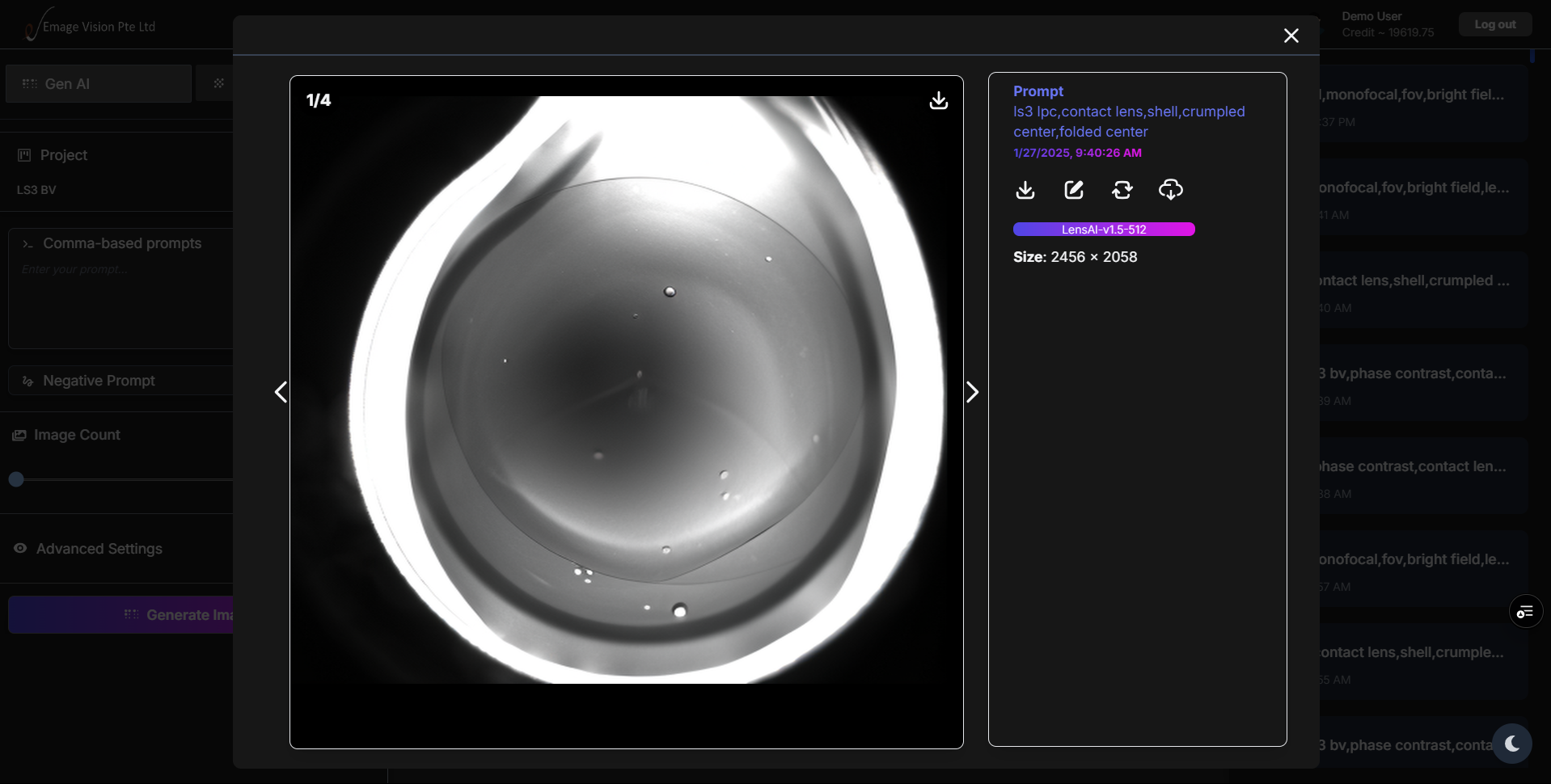Click the Image Count slider handle
Image resolution: width=1551 pixels, height=784 pixels.
tap(16, 479)
